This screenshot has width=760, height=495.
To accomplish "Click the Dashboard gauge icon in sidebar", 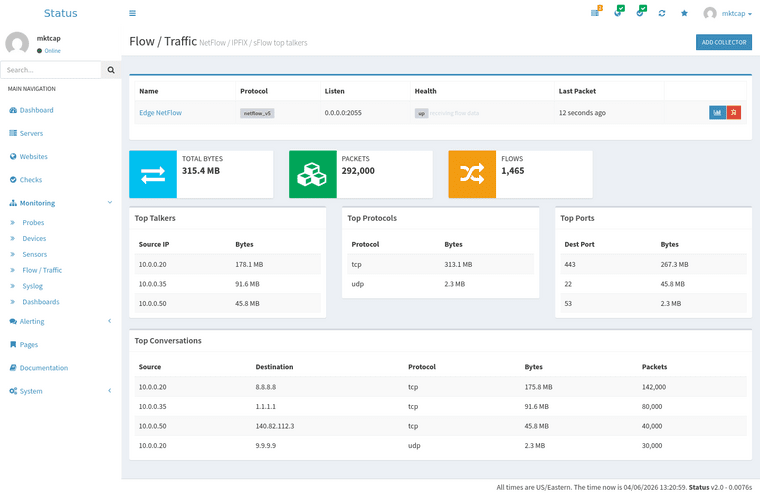I will click(13, 110).
